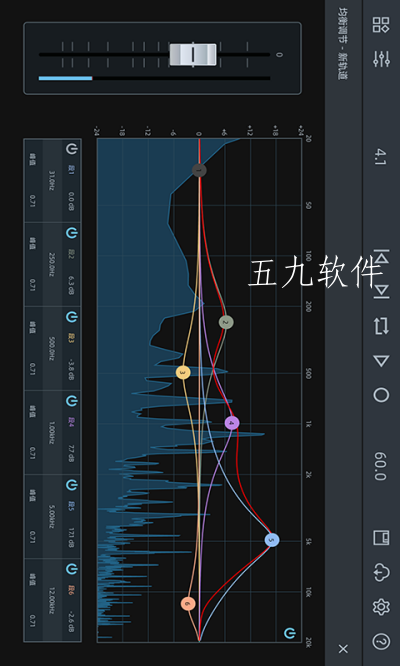Open the 峰值 filter type of band 3
The height and width of the screenshot is (666, 400).
[x=33, y=327]
